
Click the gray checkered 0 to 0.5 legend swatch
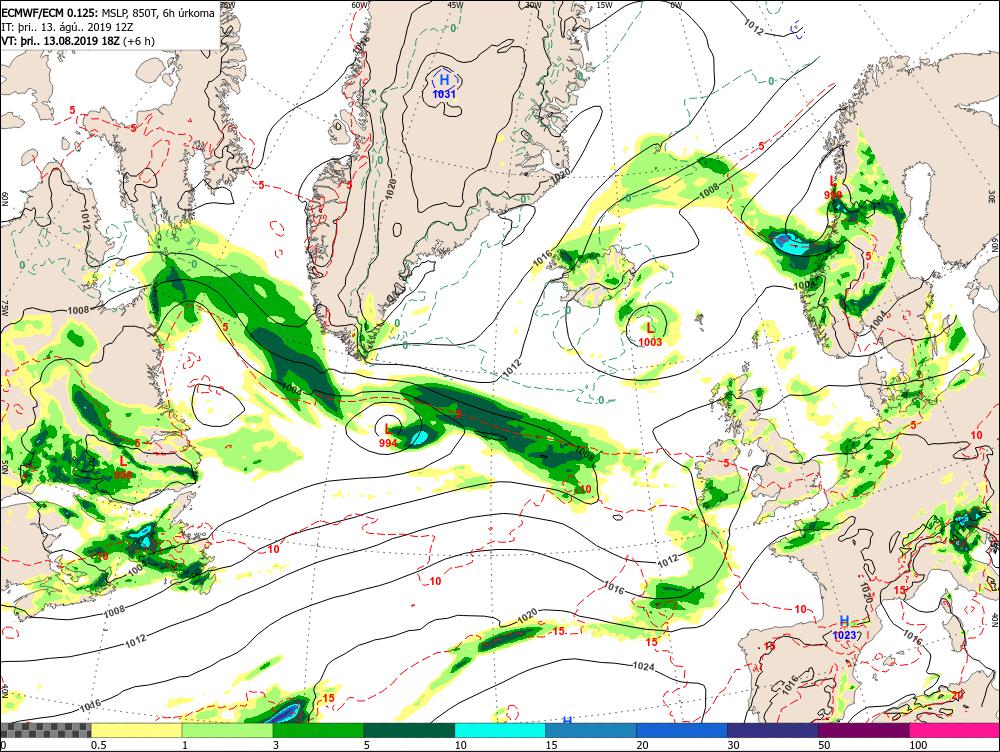click(46, 730)
